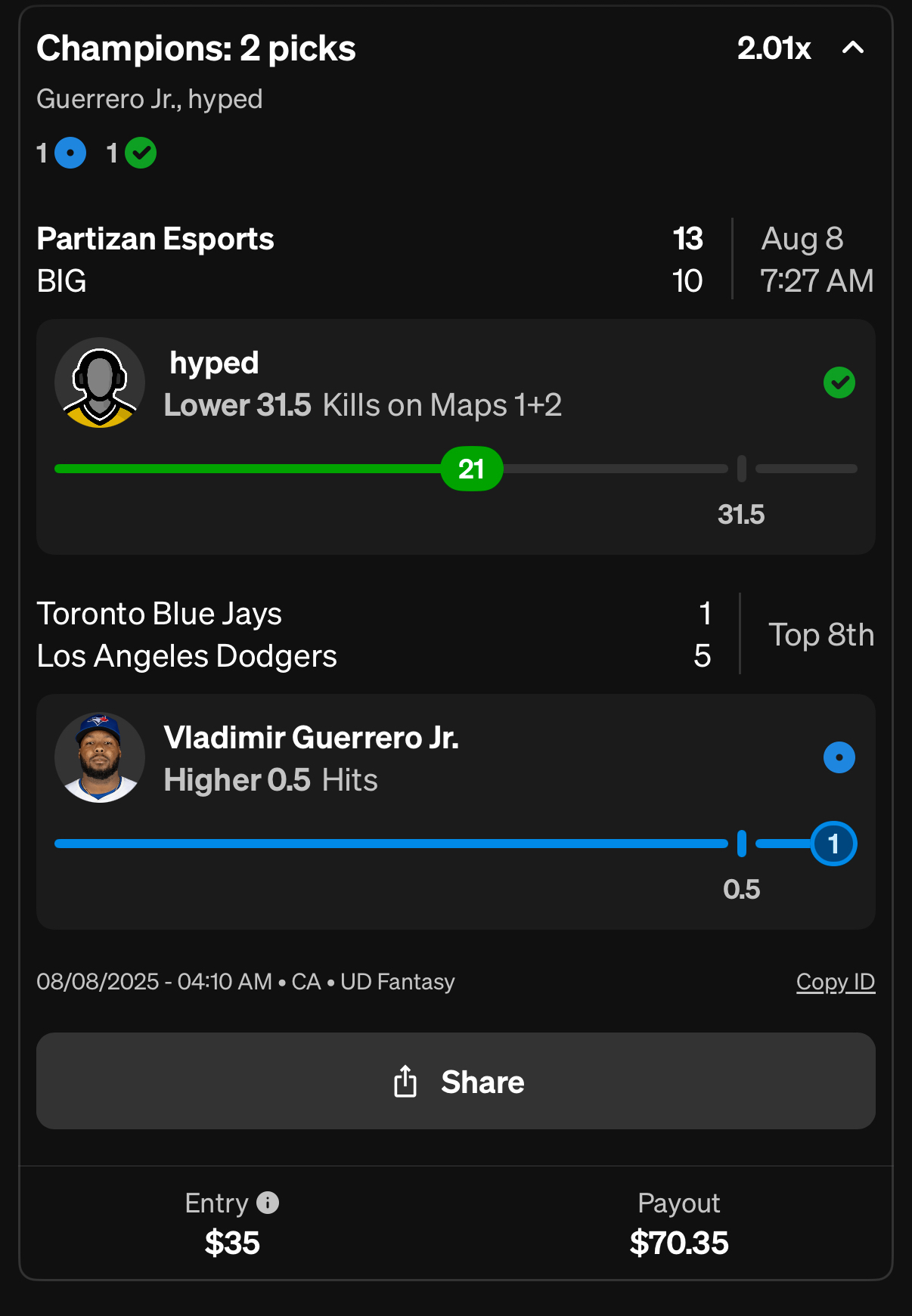Viewport: 912px width, 1316px height.
Task: Click the Copy ID link
Action: point(835,982)
